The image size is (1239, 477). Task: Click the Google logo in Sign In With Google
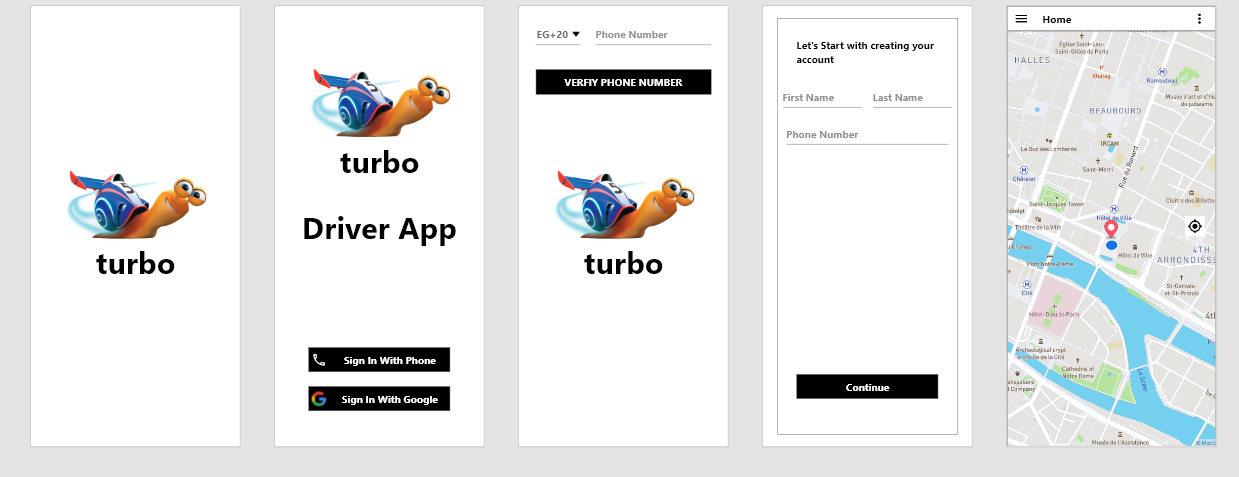click(x=319, y=399)
